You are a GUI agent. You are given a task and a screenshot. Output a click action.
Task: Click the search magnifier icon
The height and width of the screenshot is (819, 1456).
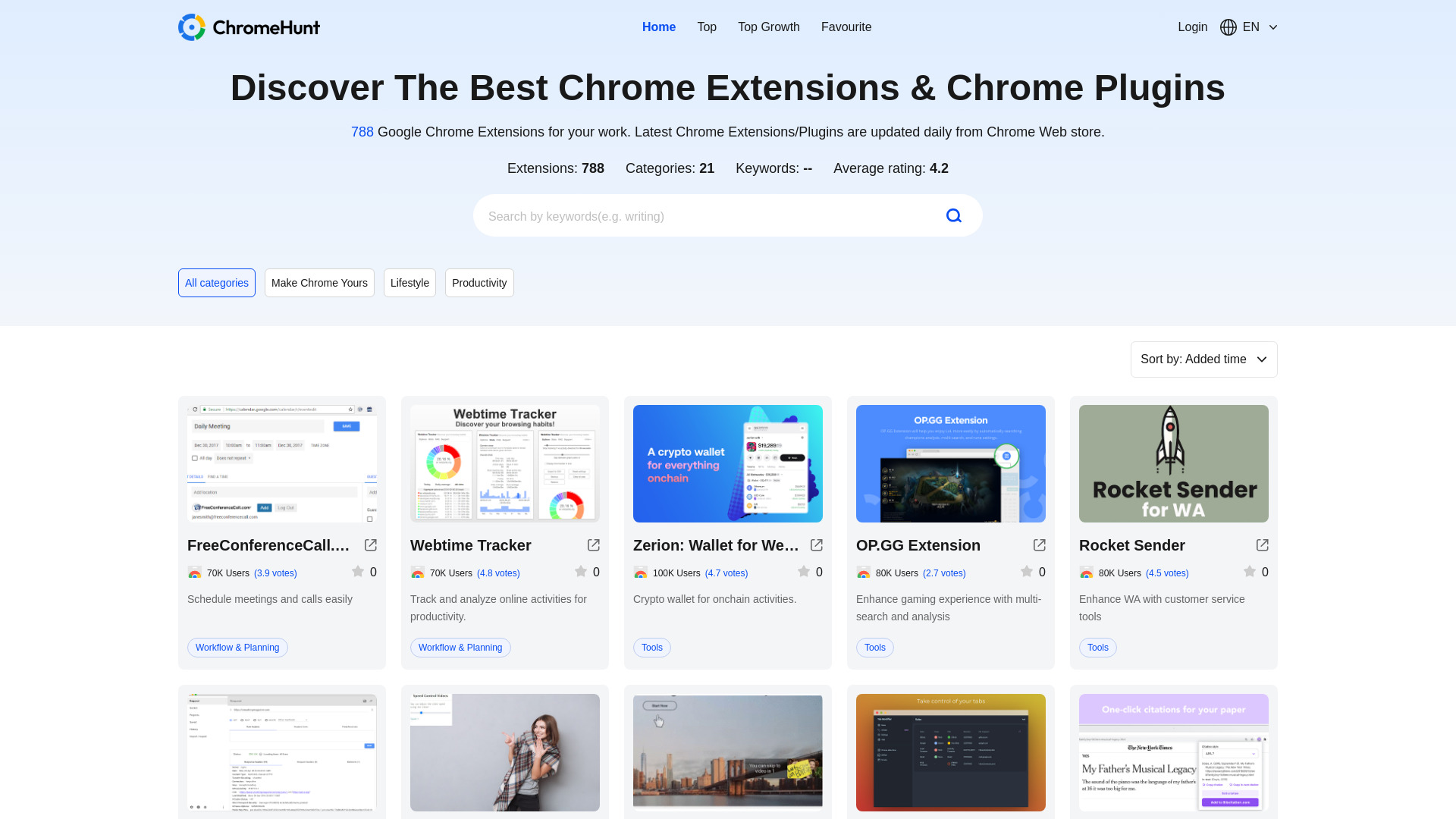click(x=953, y=215)
